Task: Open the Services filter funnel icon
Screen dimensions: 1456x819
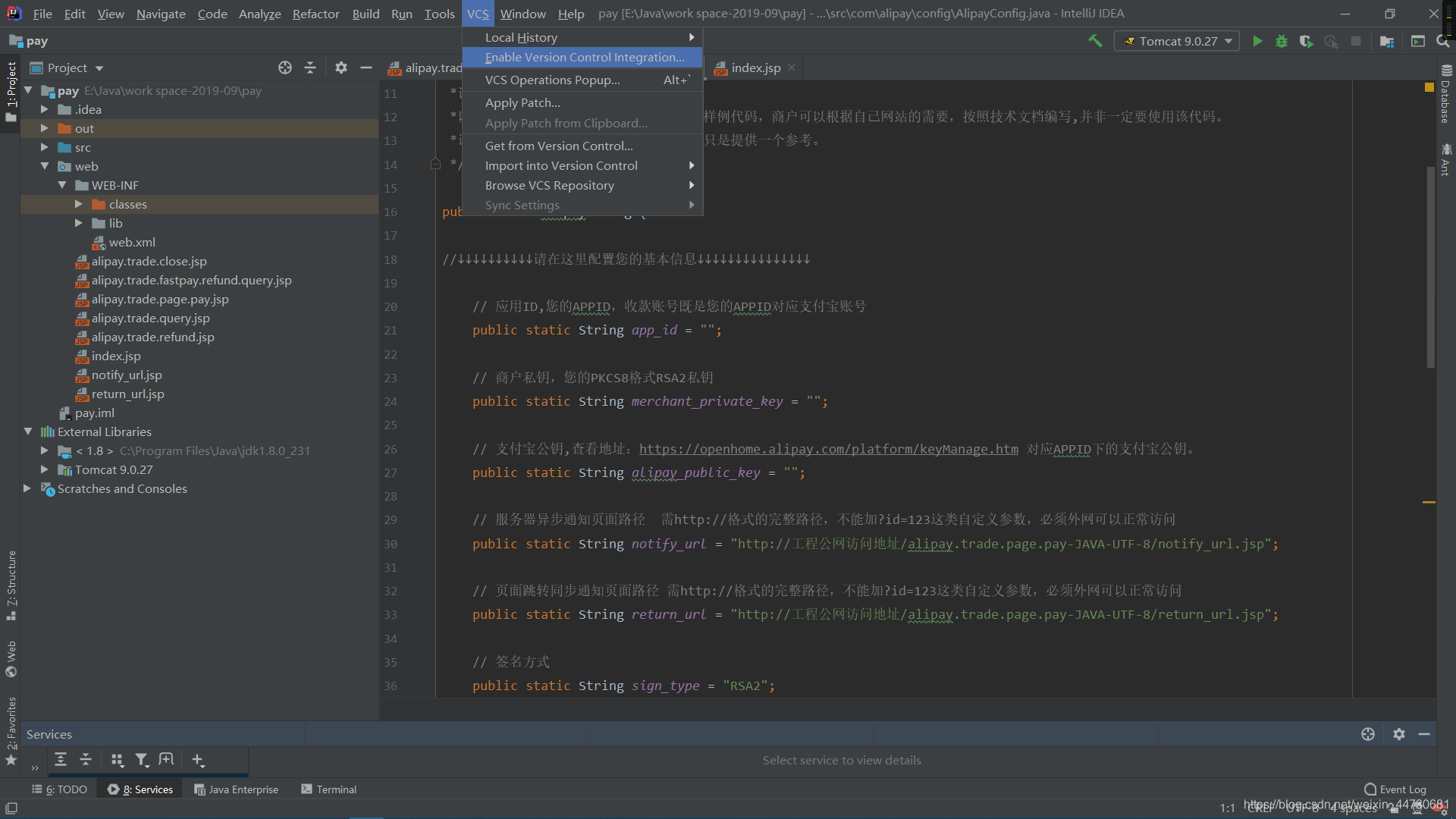Action: point(142,759)
